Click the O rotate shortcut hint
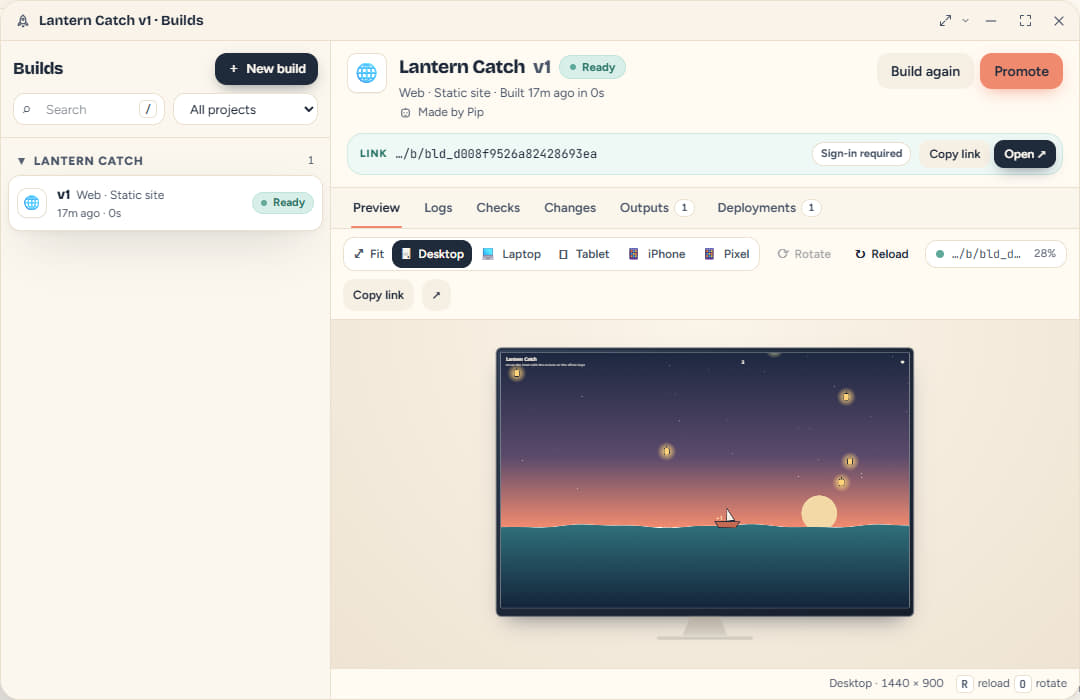This screenshot has width=1080, height=700. pyautogui.click(x=1022, y=683)
